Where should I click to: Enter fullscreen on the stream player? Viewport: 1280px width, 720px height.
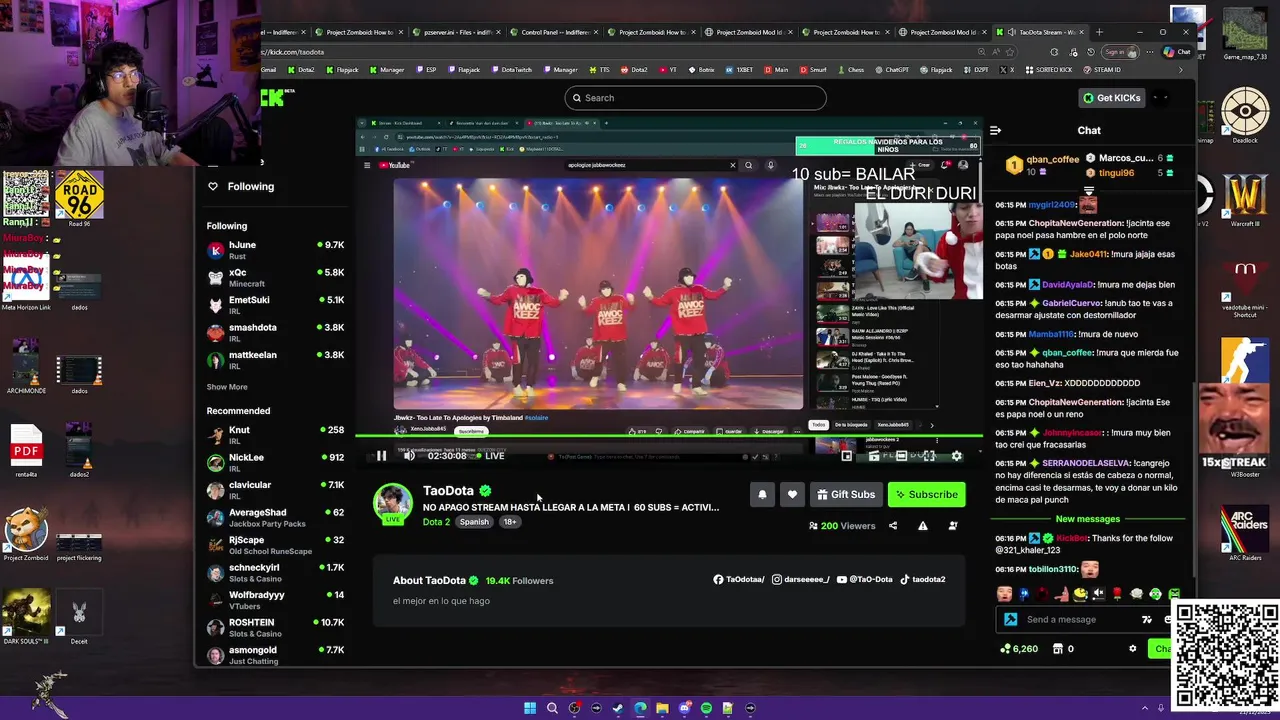(x=929, y=456)
